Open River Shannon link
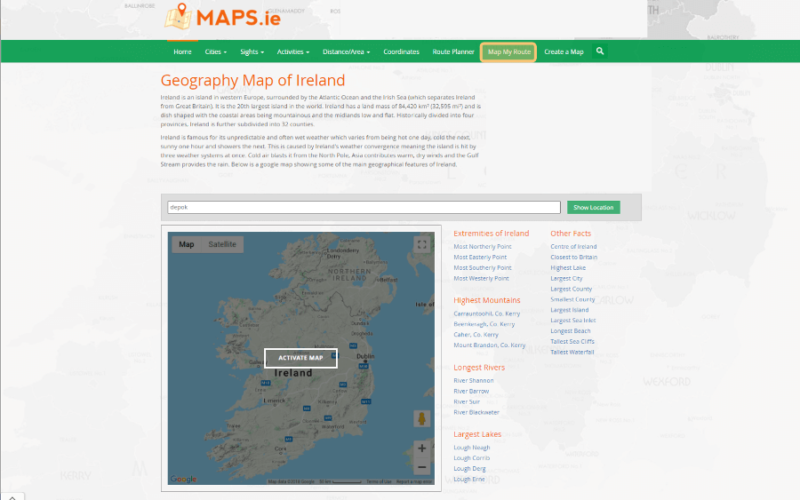Image resolution: width=800 pixels, height=500 pixels. (473, 381)
